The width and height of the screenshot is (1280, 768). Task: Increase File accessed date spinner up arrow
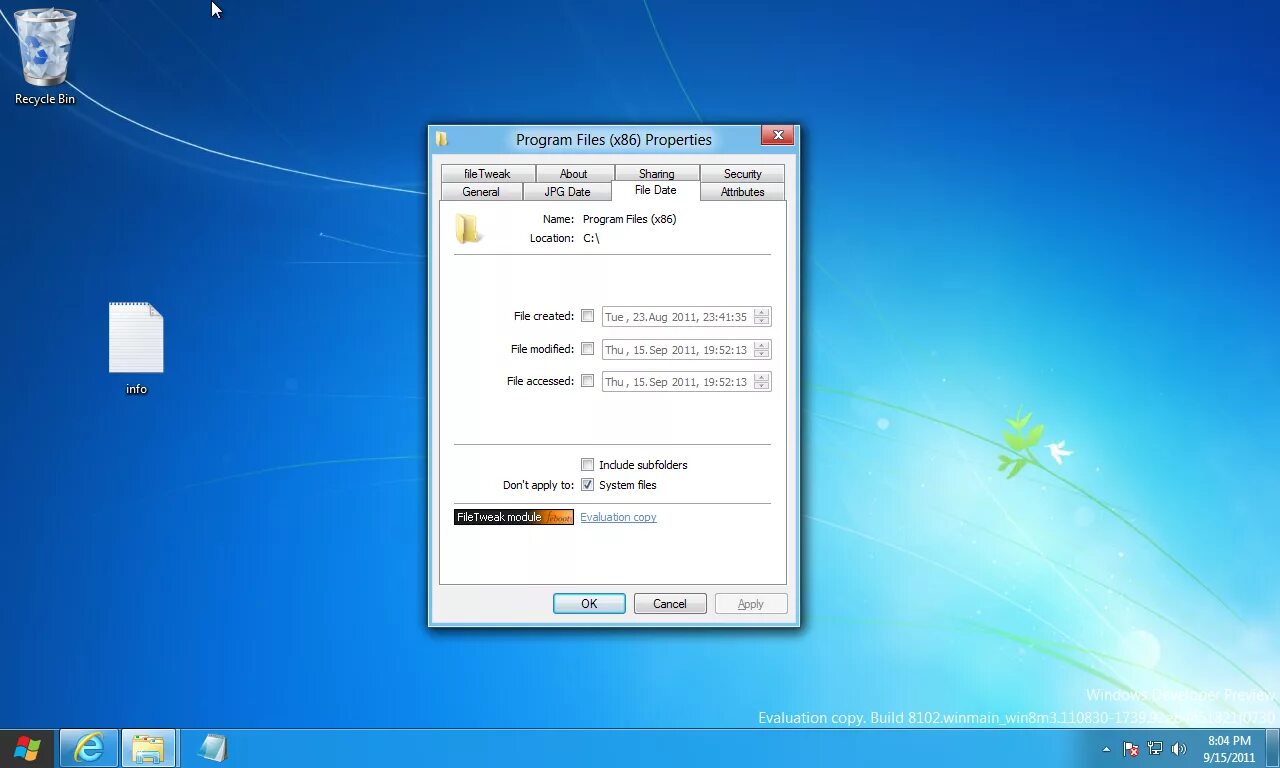click(762, 377)
